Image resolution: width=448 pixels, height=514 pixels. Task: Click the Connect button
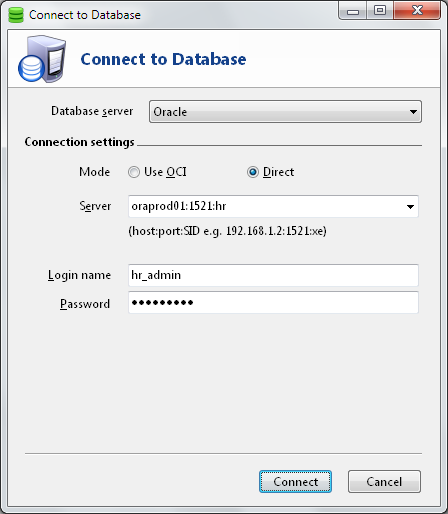pos(295,482)
